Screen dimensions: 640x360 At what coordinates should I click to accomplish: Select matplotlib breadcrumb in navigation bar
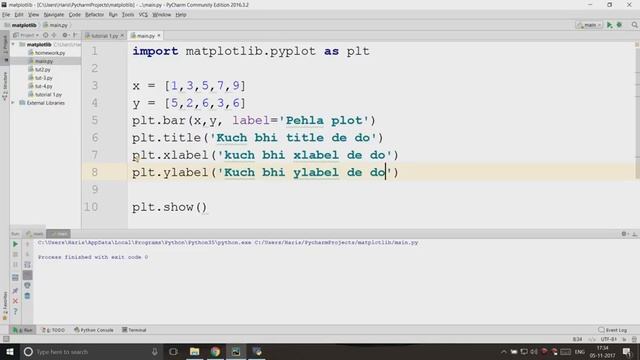point(20,25)
